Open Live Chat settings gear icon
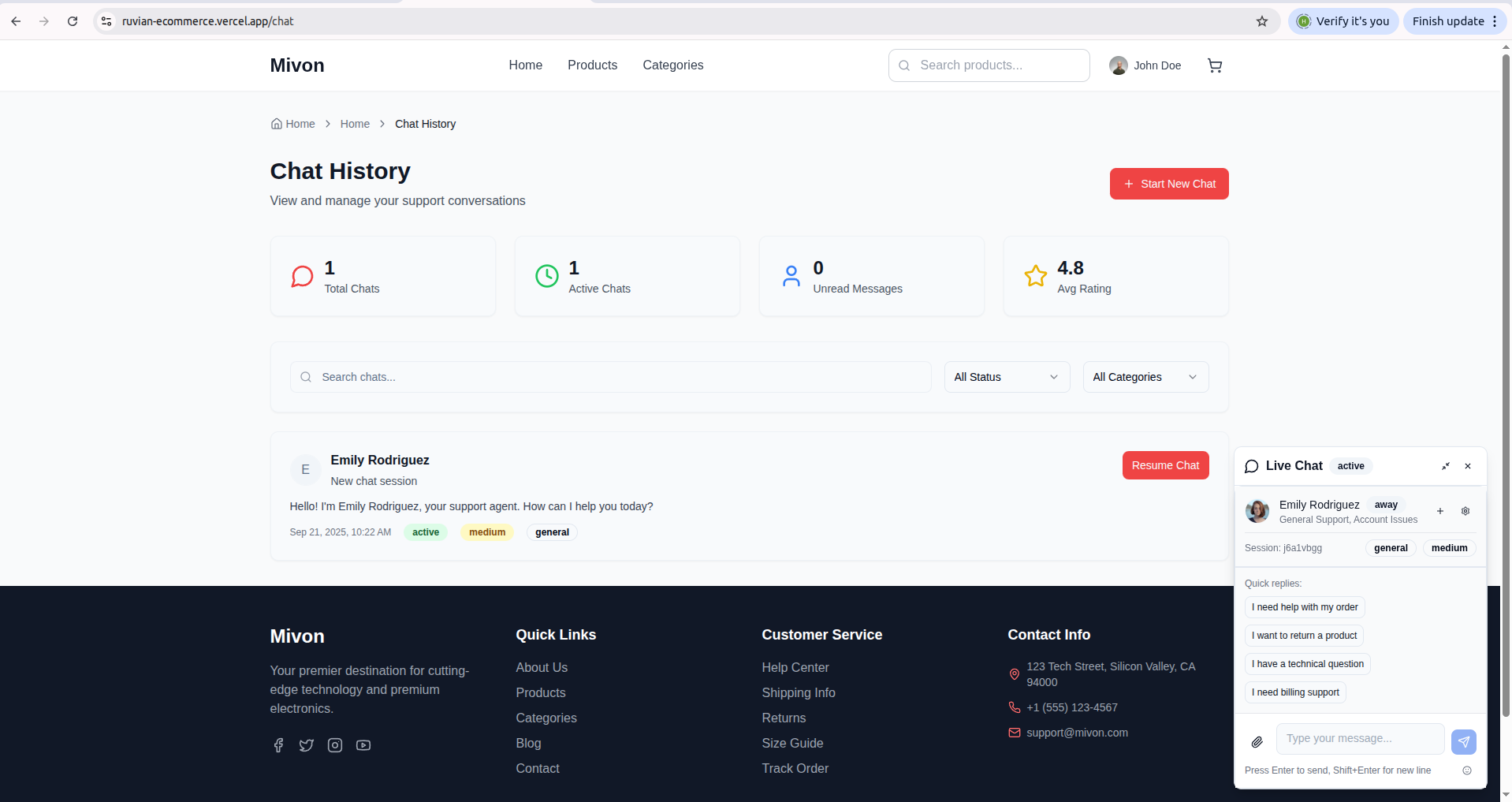 point(1465,511)
